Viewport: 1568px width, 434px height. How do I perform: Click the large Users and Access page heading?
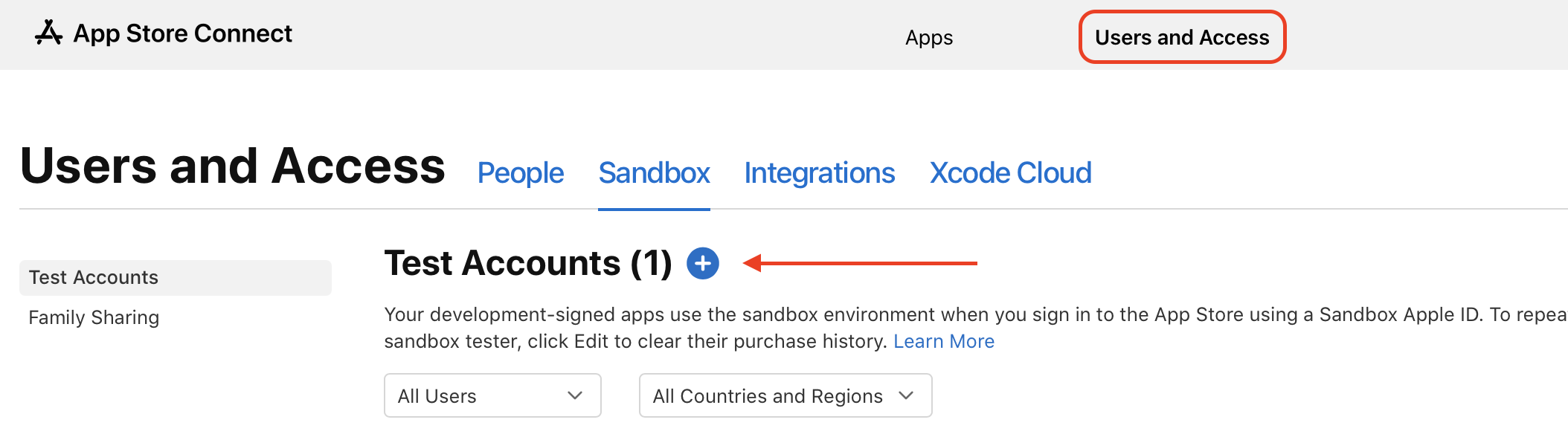coord(232,166)
